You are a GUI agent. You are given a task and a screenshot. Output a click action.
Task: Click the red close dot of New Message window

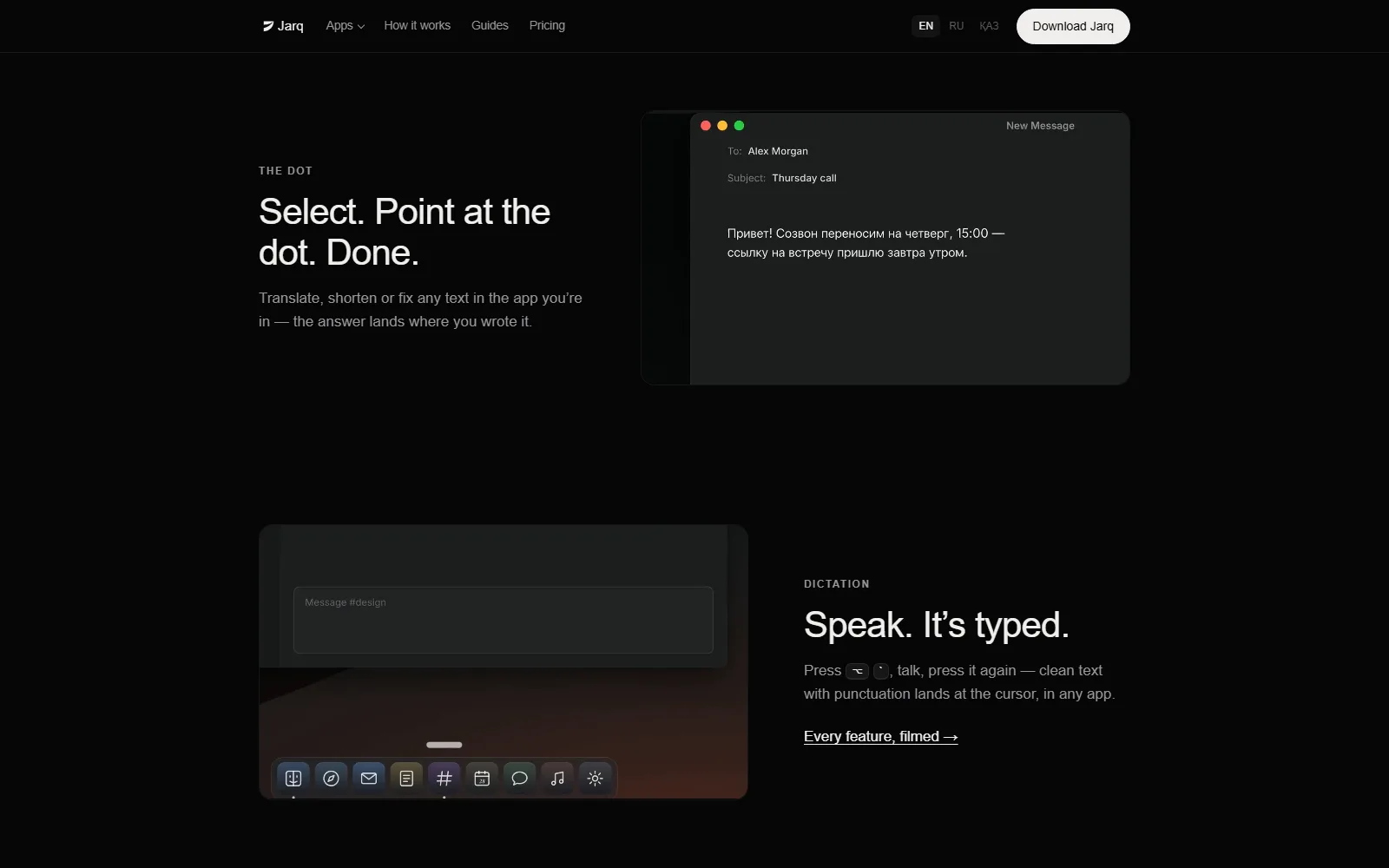point(706,126)
